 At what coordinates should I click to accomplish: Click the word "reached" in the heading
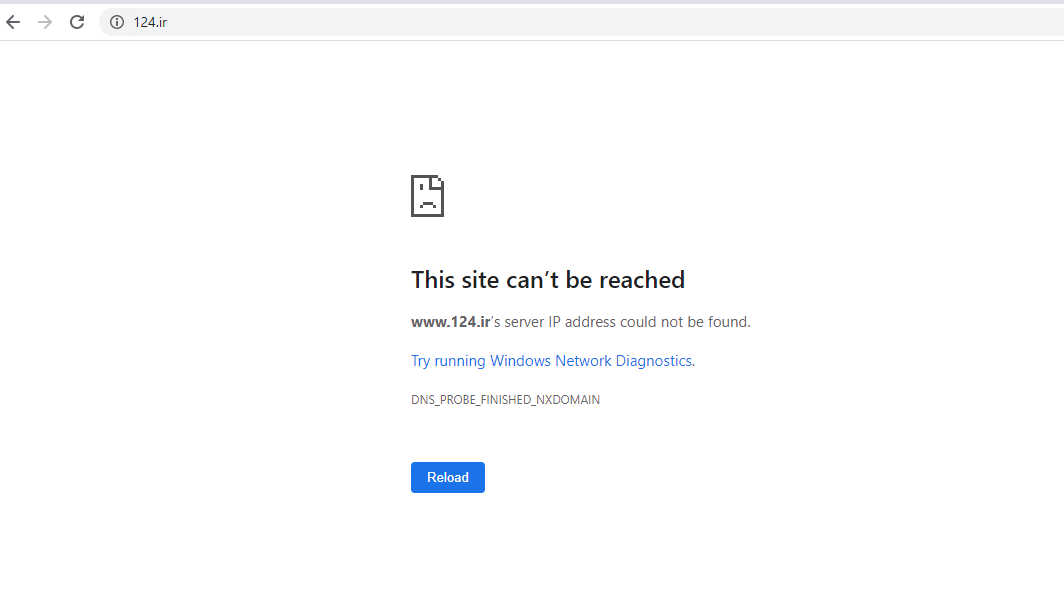(x=641, y=280)
